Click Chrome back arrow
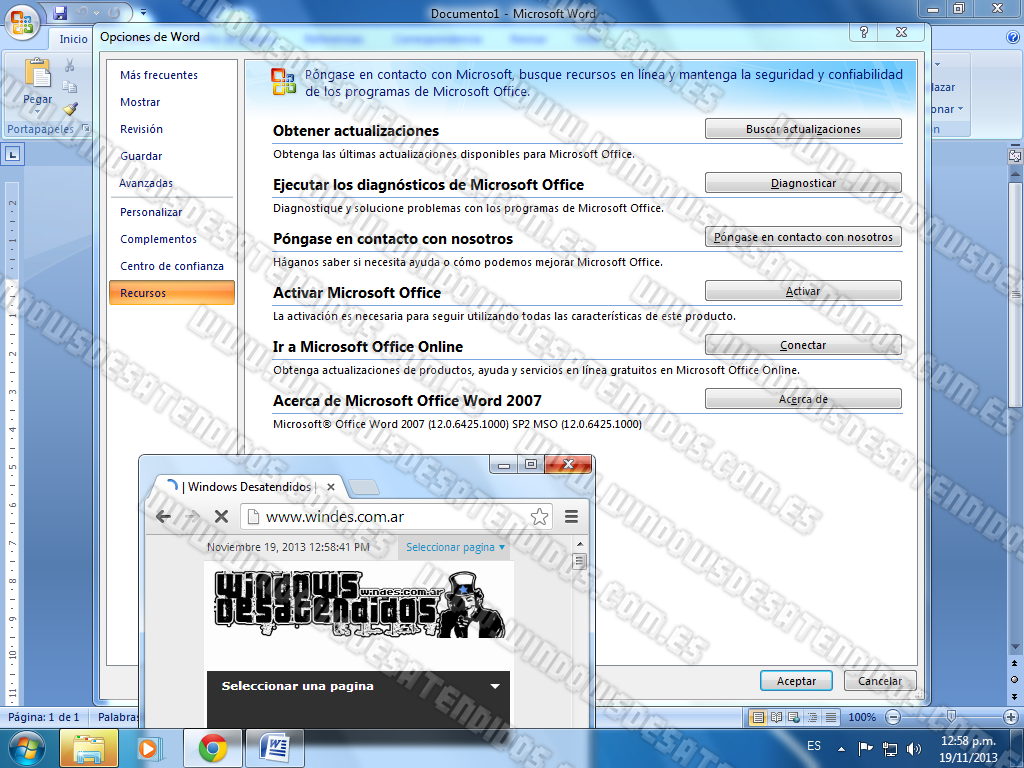 point(163,517)
